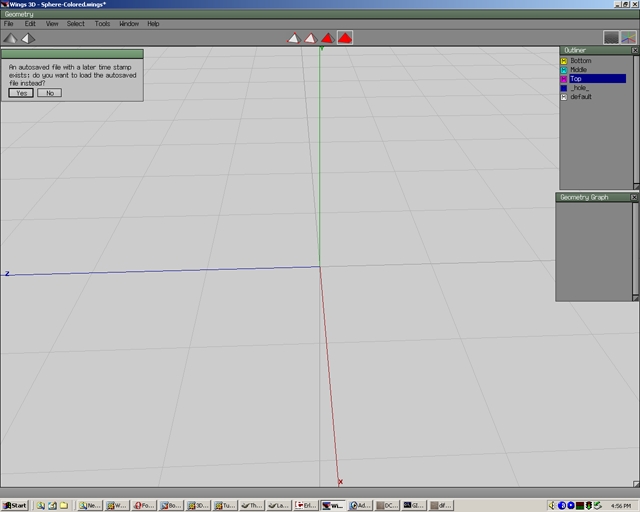Screen dimensions: 640x512
Task: Open the File menu
Action: point(9,24)
